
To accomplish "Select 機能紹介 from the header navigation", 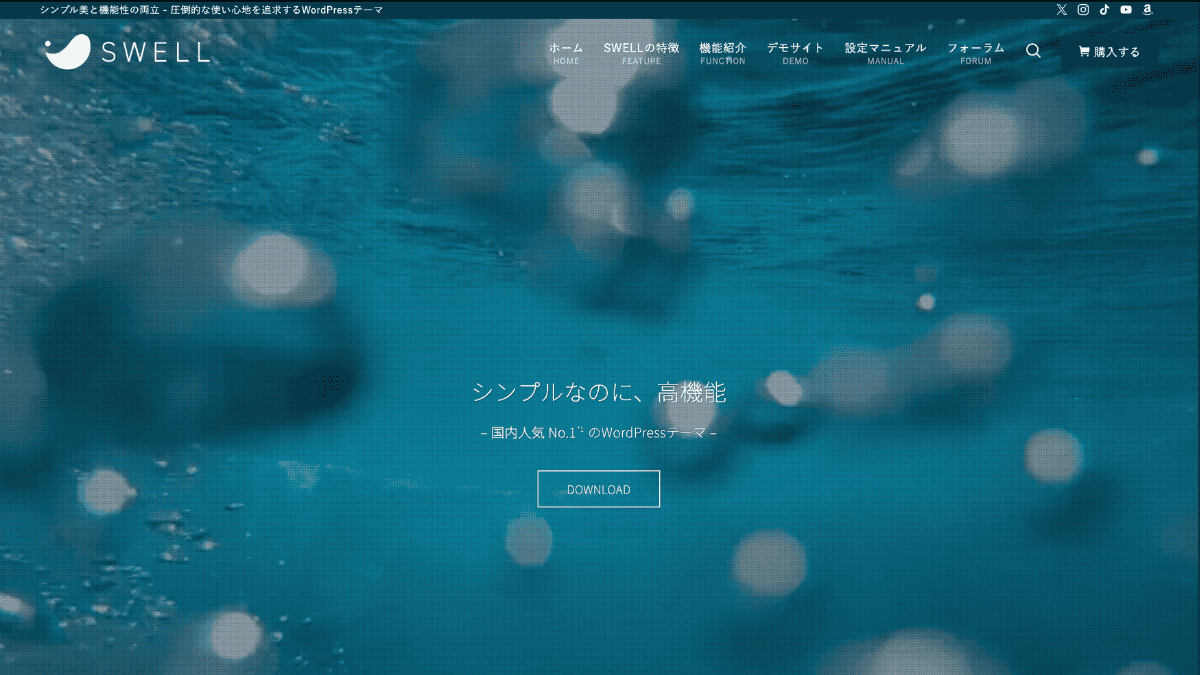I will tap(722, 51).
